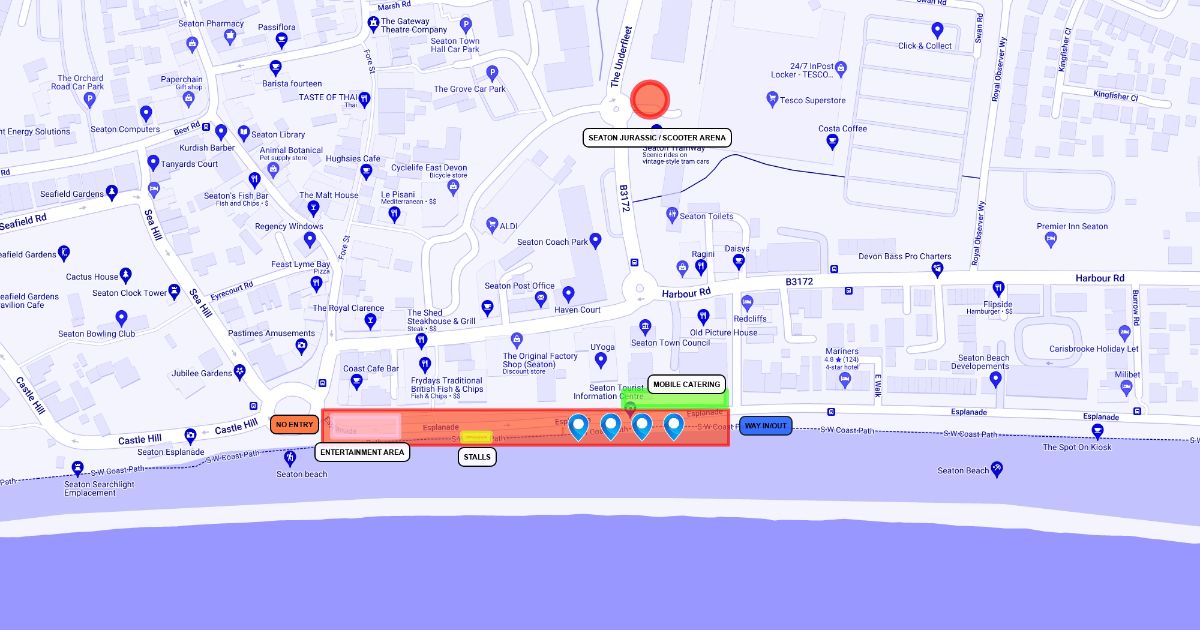Click the Seaton Beach marker icon
Image resolution: width=1200 pixels, height=630 pixels.
[x=997, y=470]
